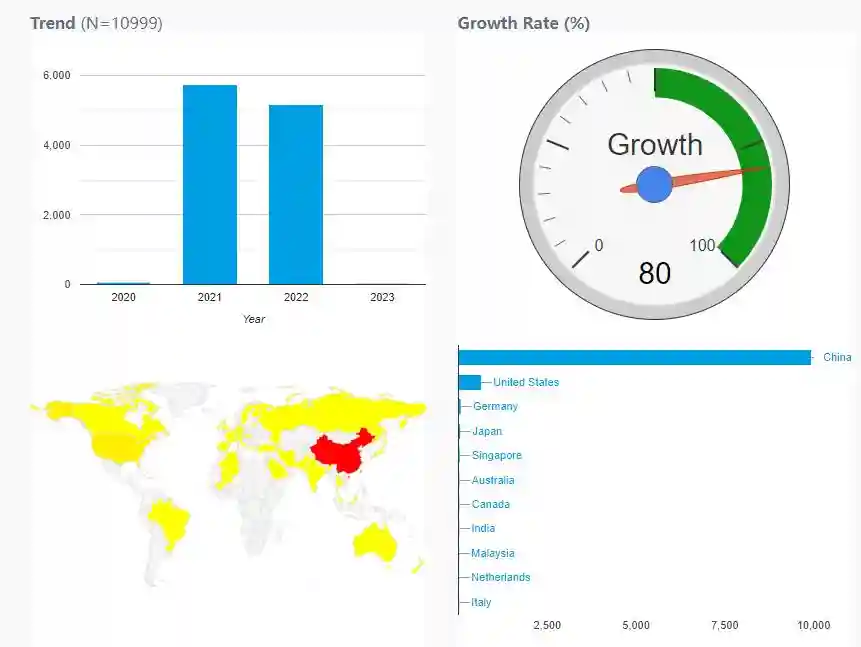Select Australia on the world map

[377, 541]
